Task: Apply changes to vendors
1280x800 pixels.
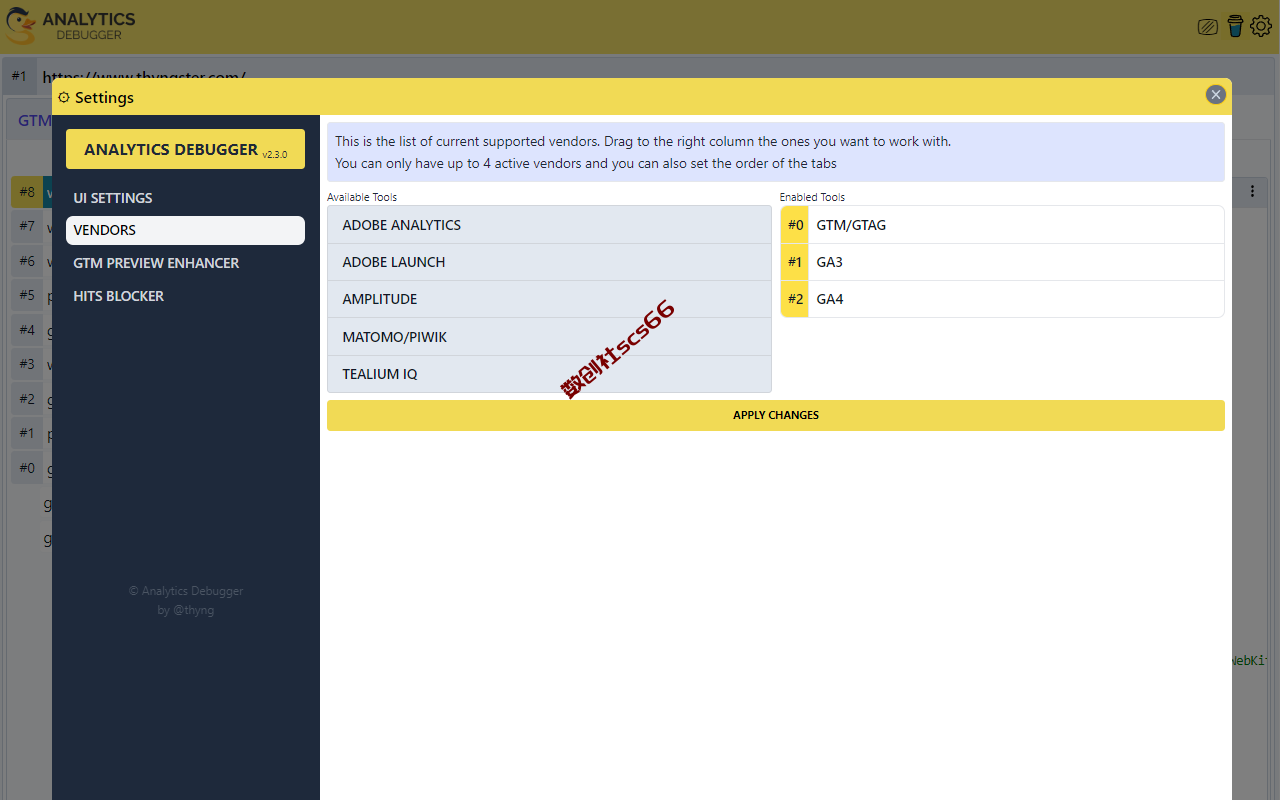Action: click(x=775, y=415)
